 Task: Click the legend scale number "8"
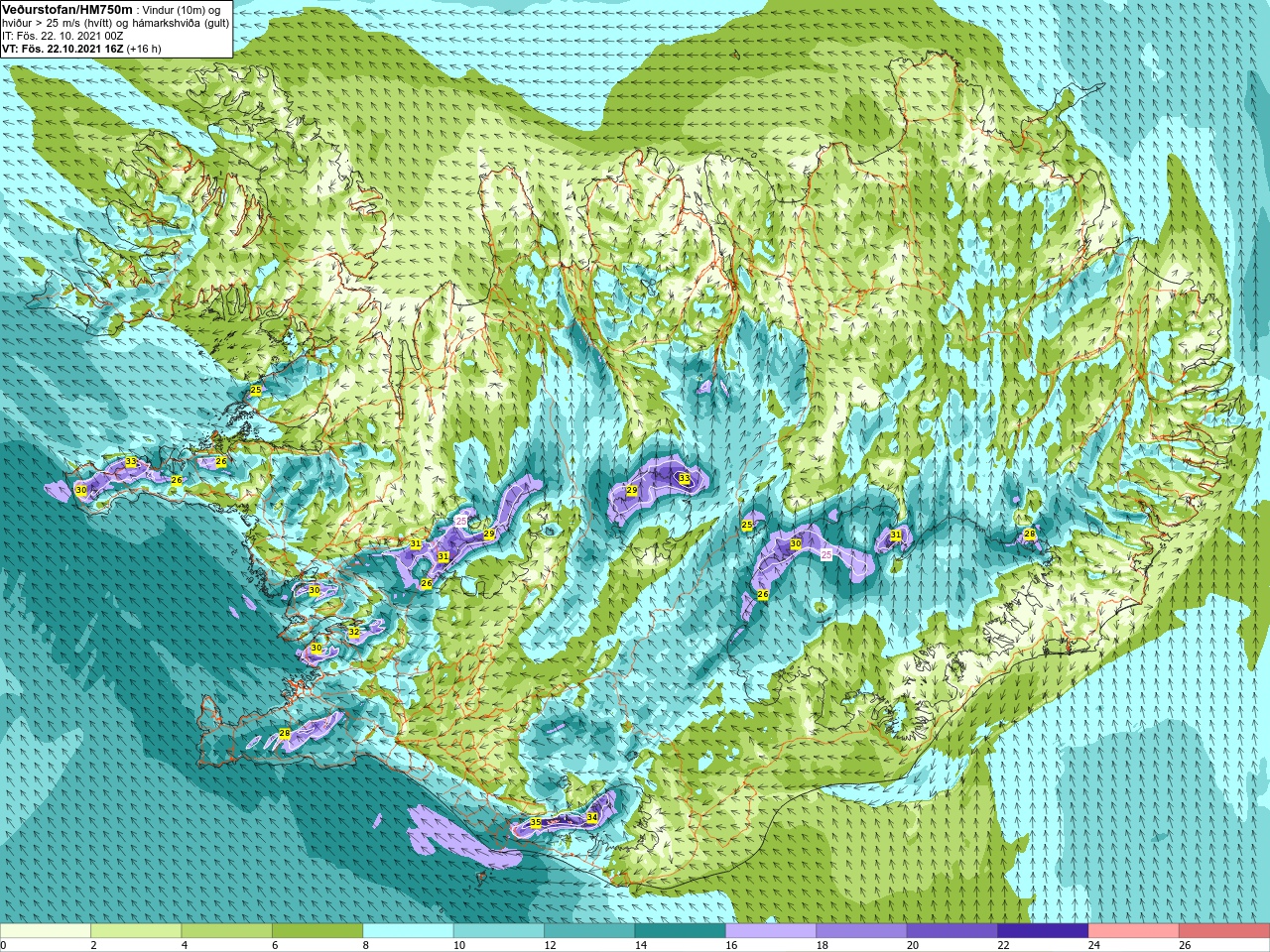point(365,946)
